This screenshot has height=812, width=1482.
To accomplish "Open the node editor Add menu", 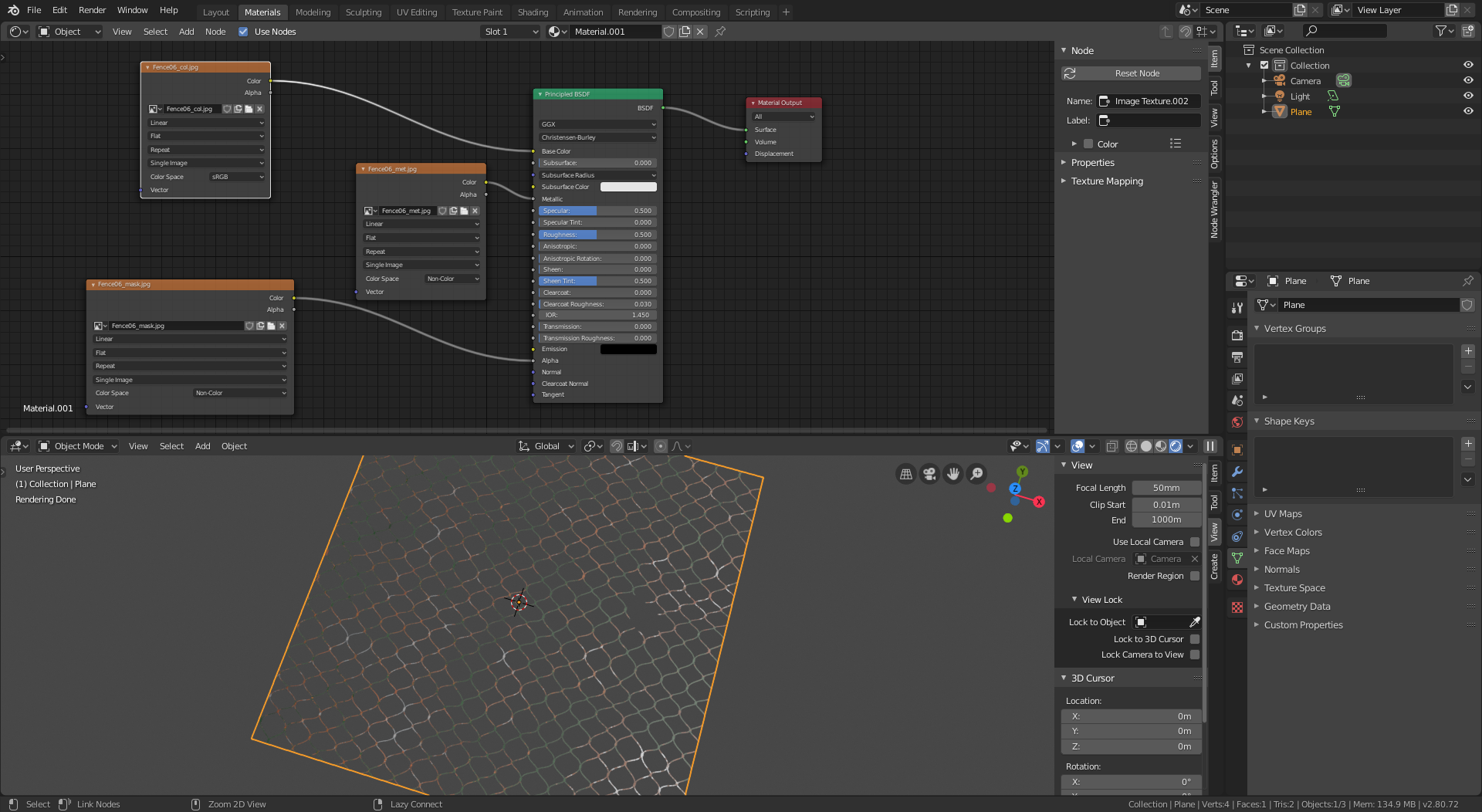I will click(x=186, y=32).
